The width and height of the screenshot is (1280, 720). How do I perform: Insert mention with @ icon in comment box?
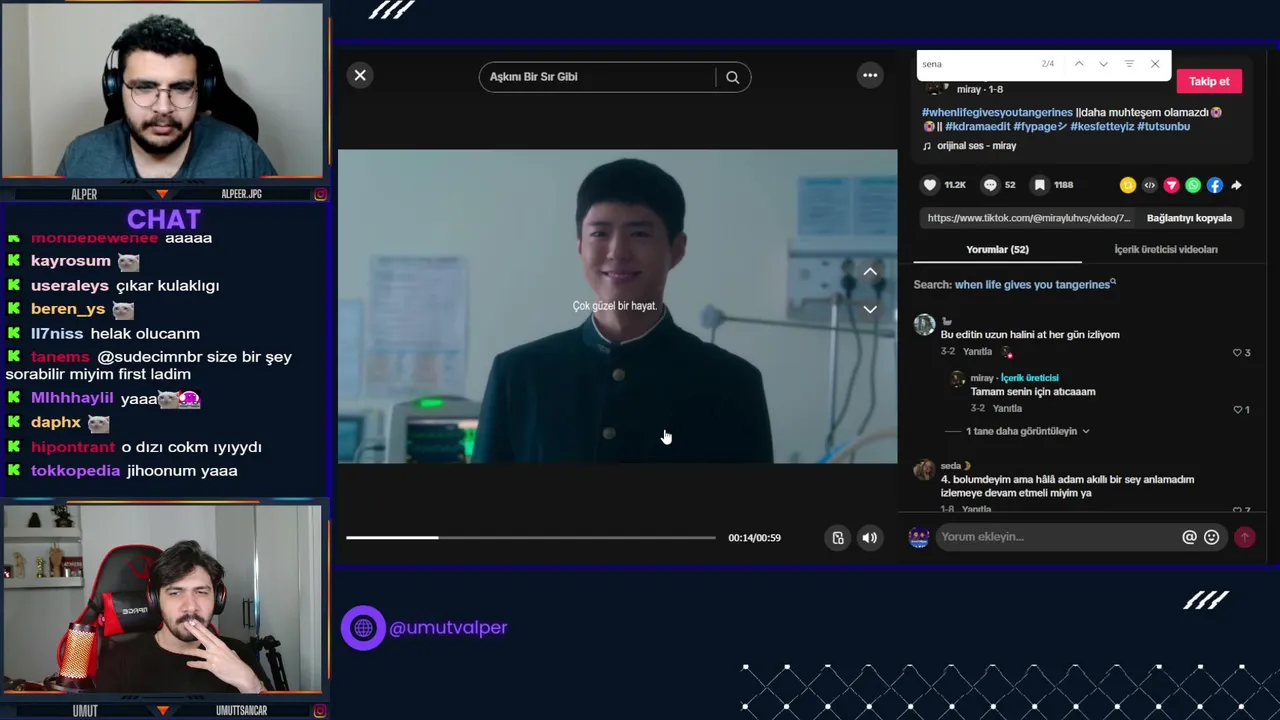1189,537
